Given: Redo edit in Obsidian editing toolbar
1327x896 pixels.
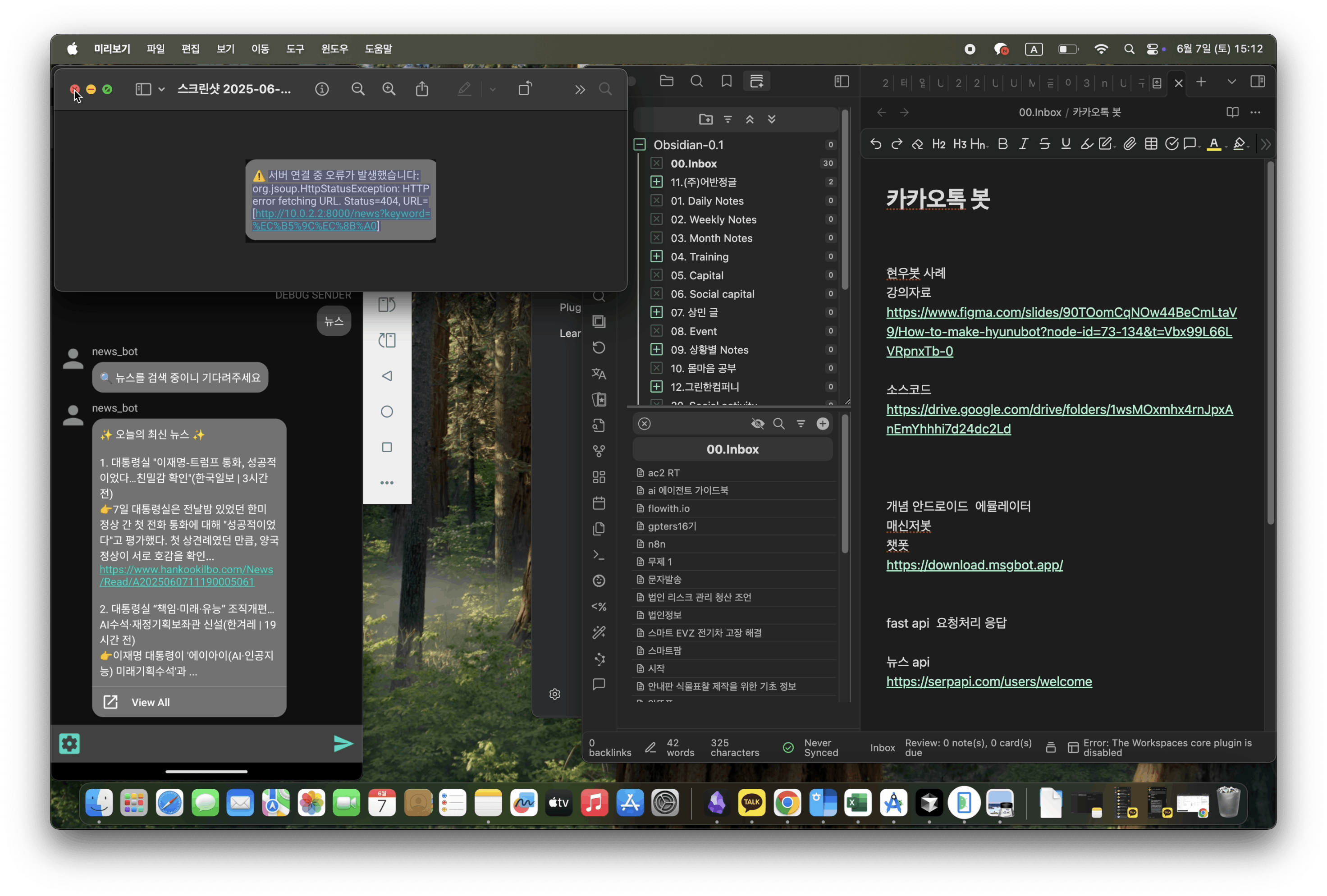Looking at the screenshot, I should [897, 144].
